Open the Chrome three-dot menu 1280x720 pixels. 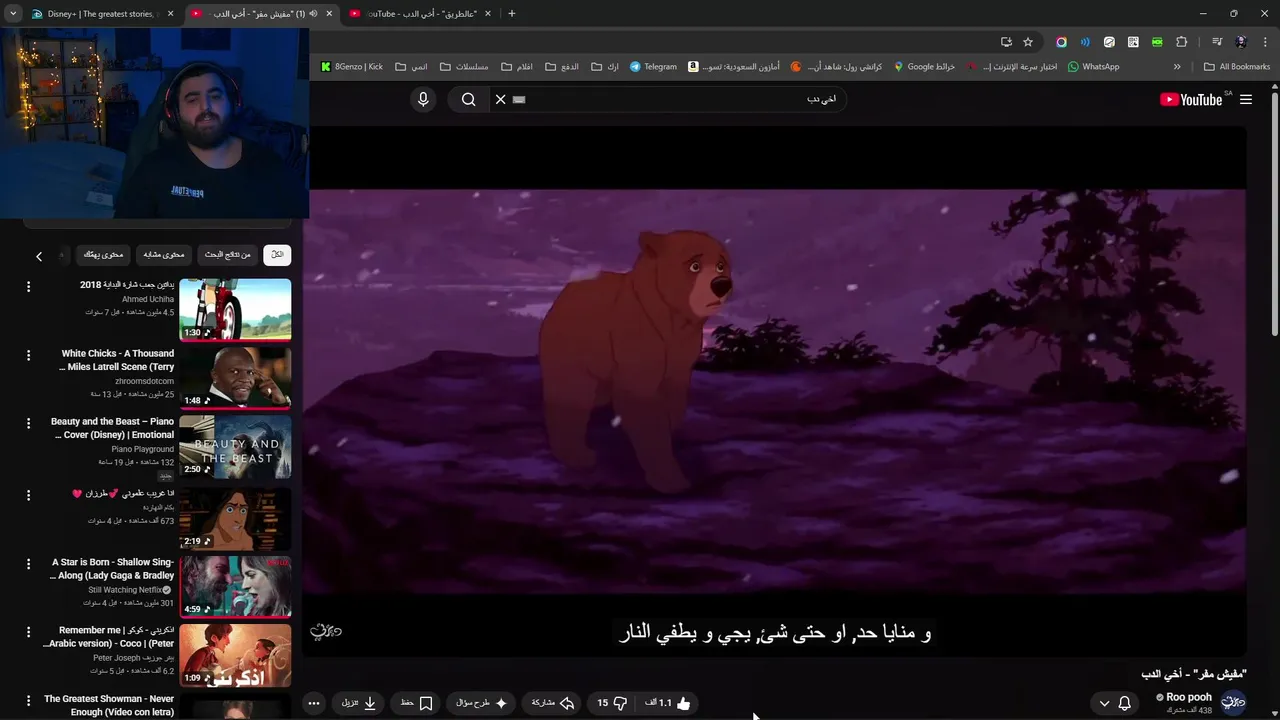[1265, 42]
